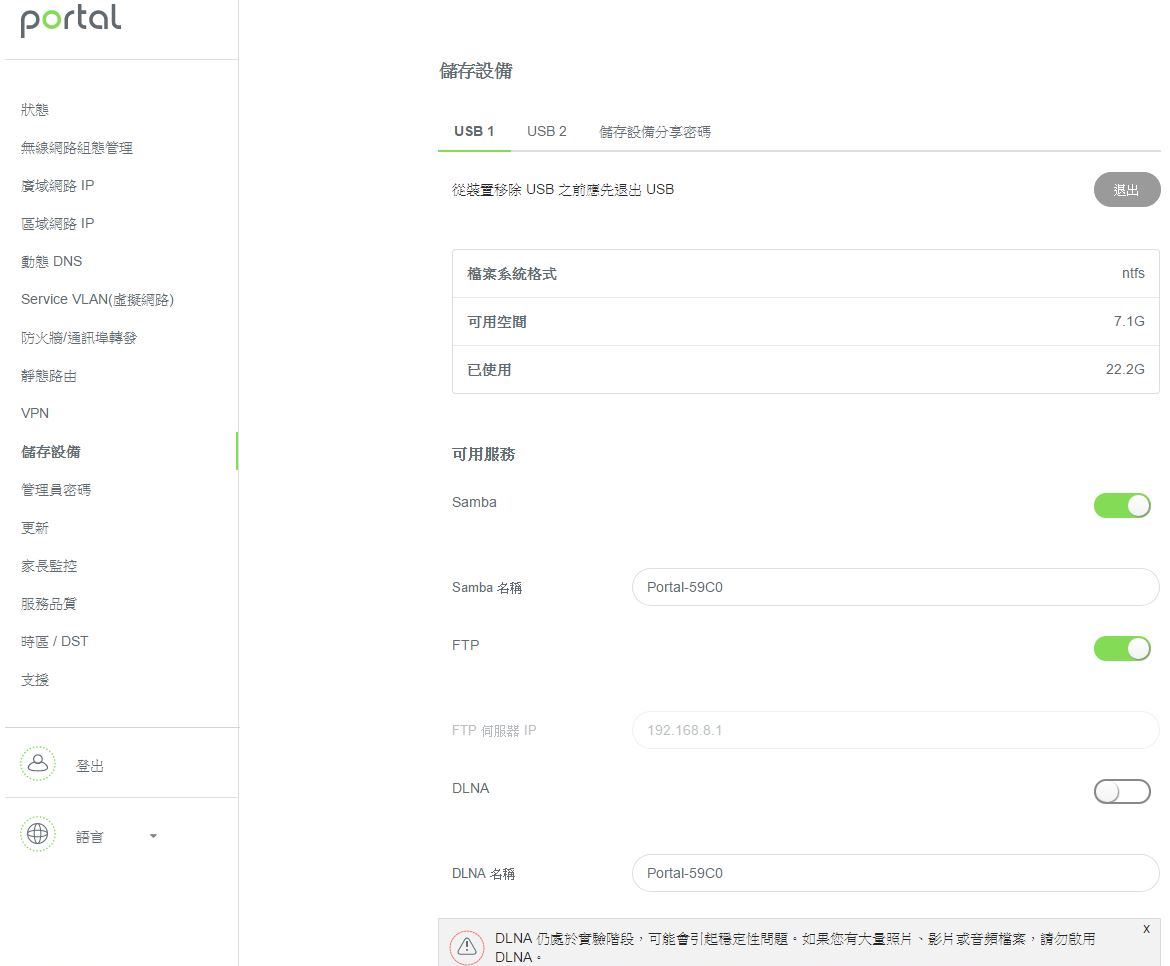Click the 登出 logout link
Screen dimensions: 1170x966
[90, 765]
